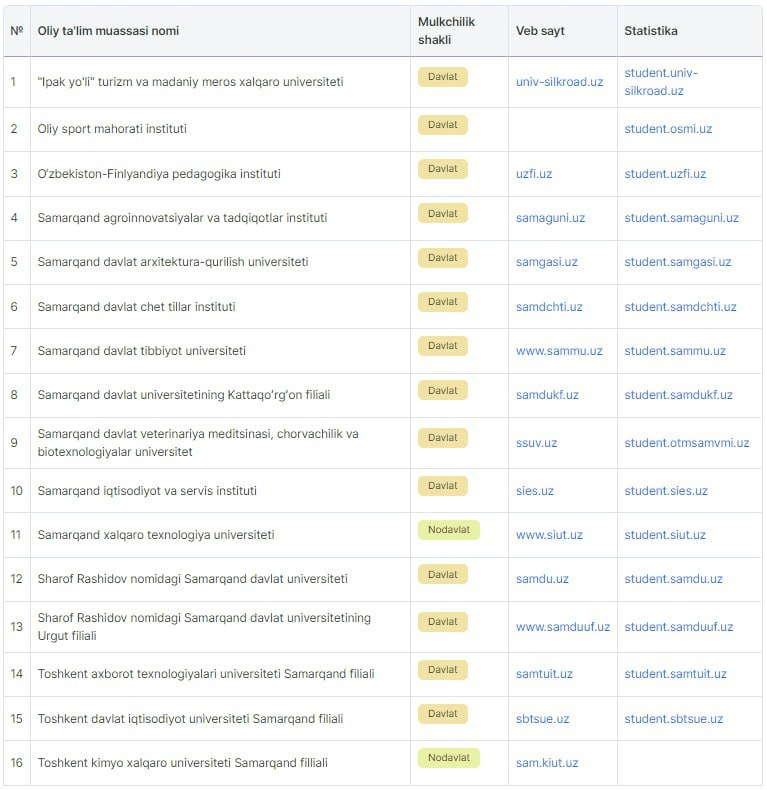The height and width of the screenshot is (790, 767).
Task: Open student.sammu.uz statistics link
Action: (675, 351)
